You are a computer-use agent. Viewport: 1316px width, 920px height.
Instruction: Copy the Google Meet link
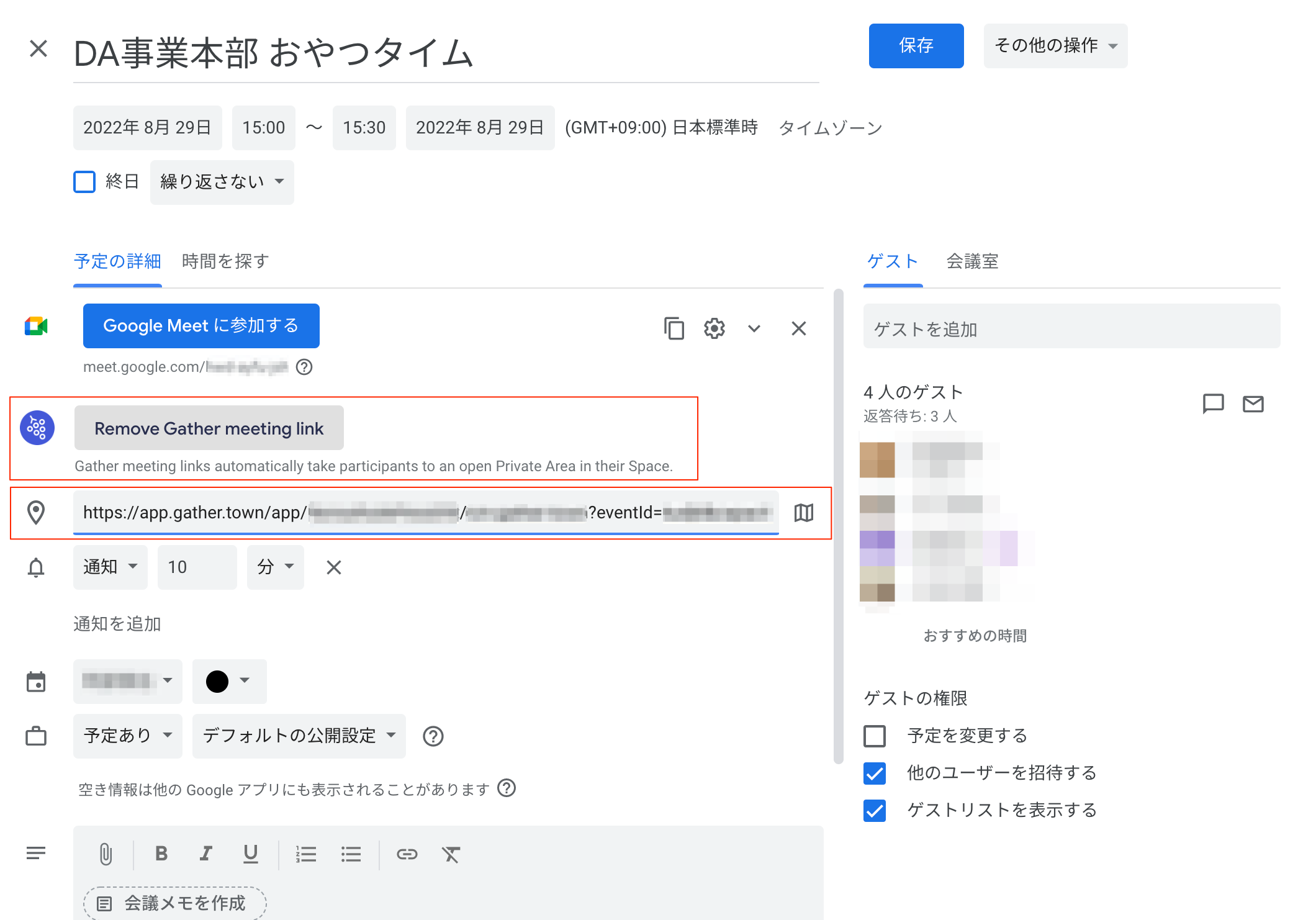pyautogui.click(x=674, y=328)
